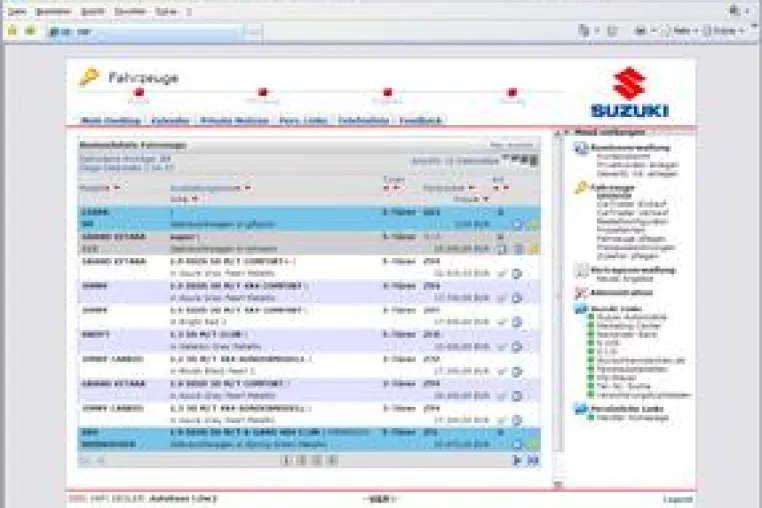
Task: Open the Vertragsverwaltung icon in sidebar
Action: coord(581,270)
